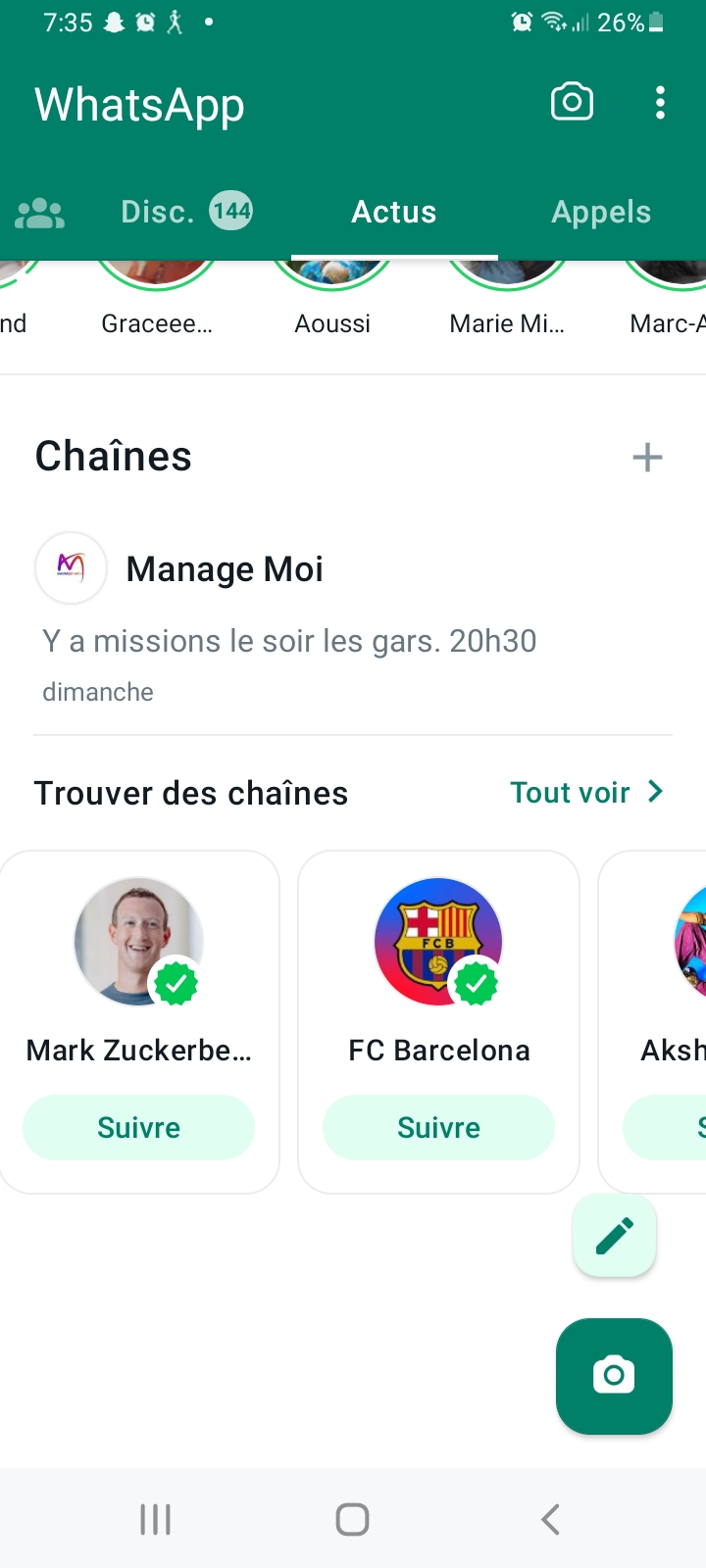Image resolution: width=706 pixels, height=1568 pixels.
Task: Switch to the Disc. tab
Action: pyautogui.click(x=185, y=212)
